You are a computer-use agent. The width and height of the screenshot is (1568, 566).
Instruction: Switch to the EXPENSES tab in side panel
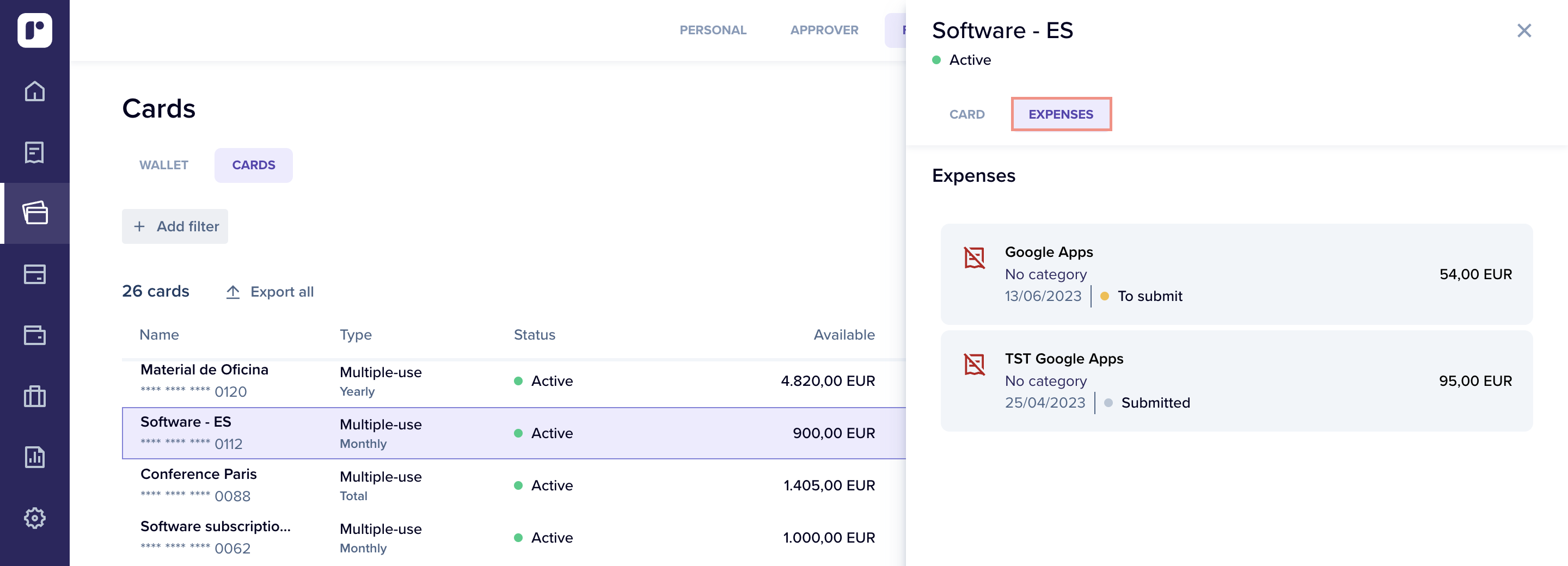coord(1061,114)
